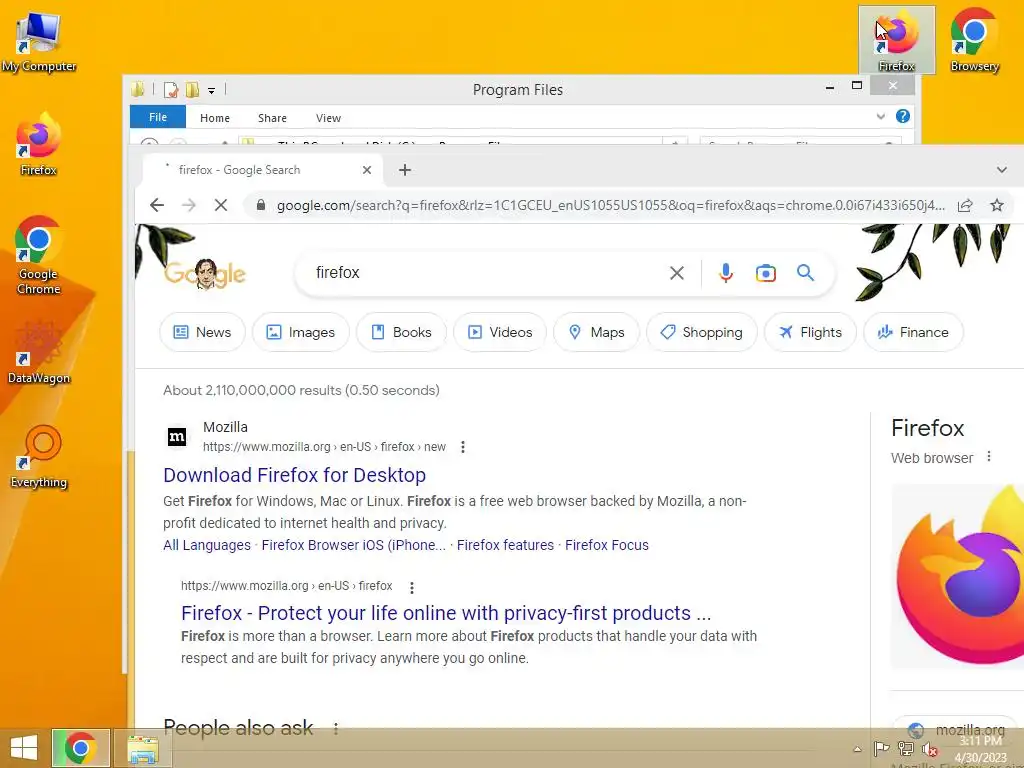
Task: Filter results by Shopping
Action: 702,332
